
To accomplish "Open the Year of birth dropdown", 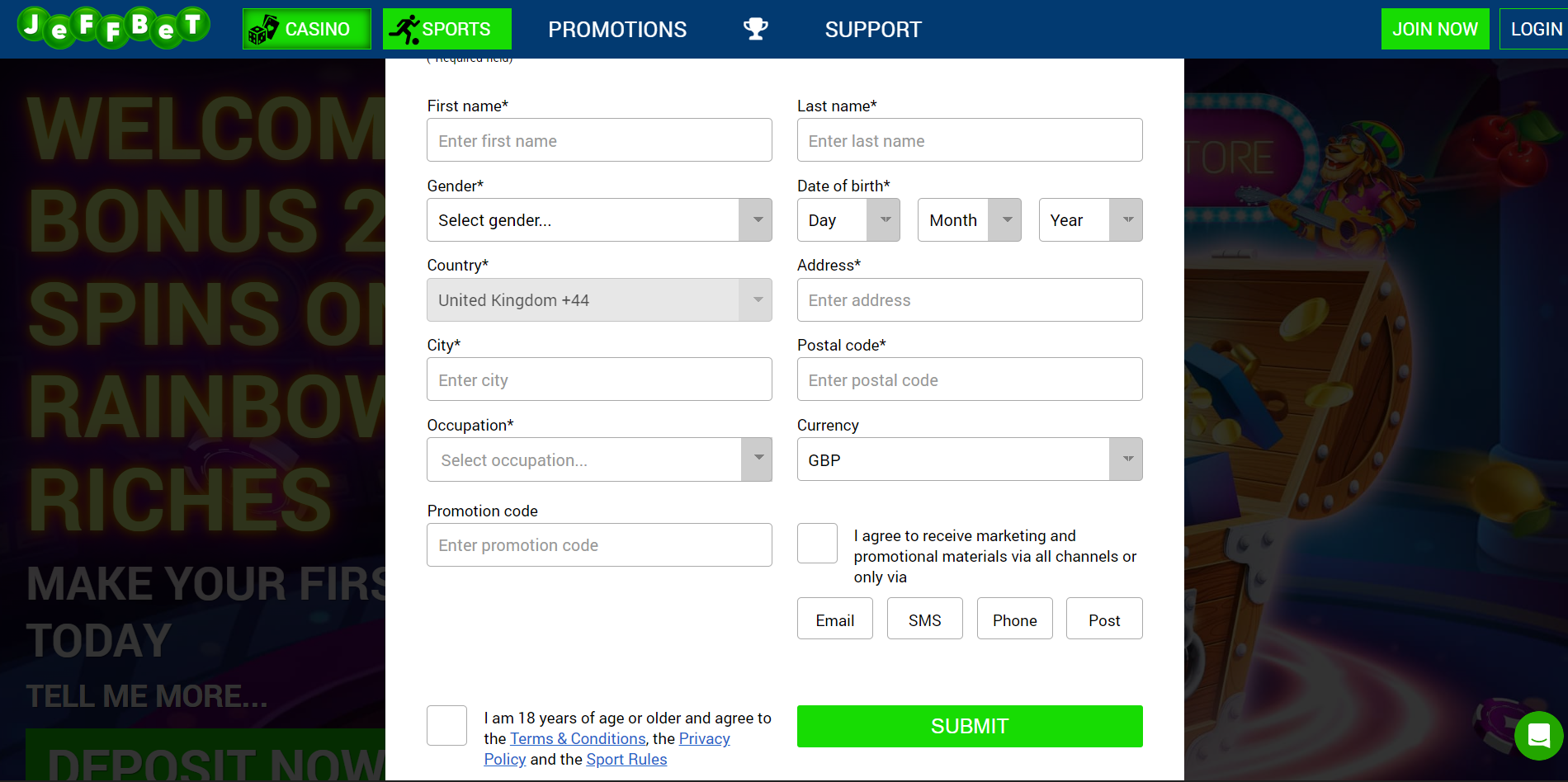I will [x=1091, y=220].
